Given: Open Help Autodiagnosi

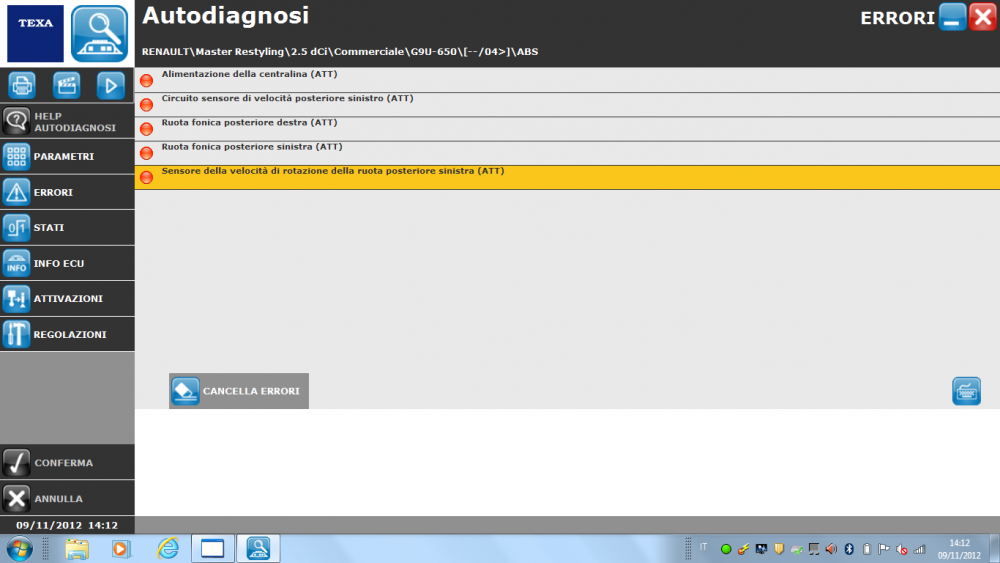Looking at the screenshot, I should 67,122.
